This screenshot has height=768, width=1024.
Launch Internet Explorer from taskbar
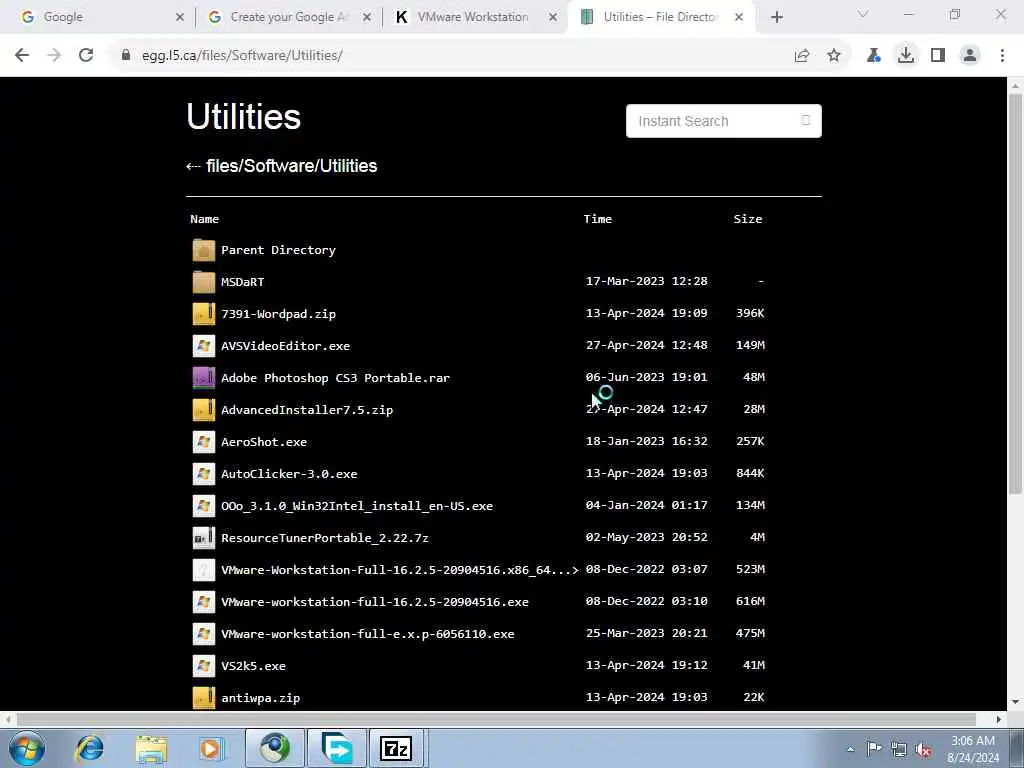[x=89, y=748]
